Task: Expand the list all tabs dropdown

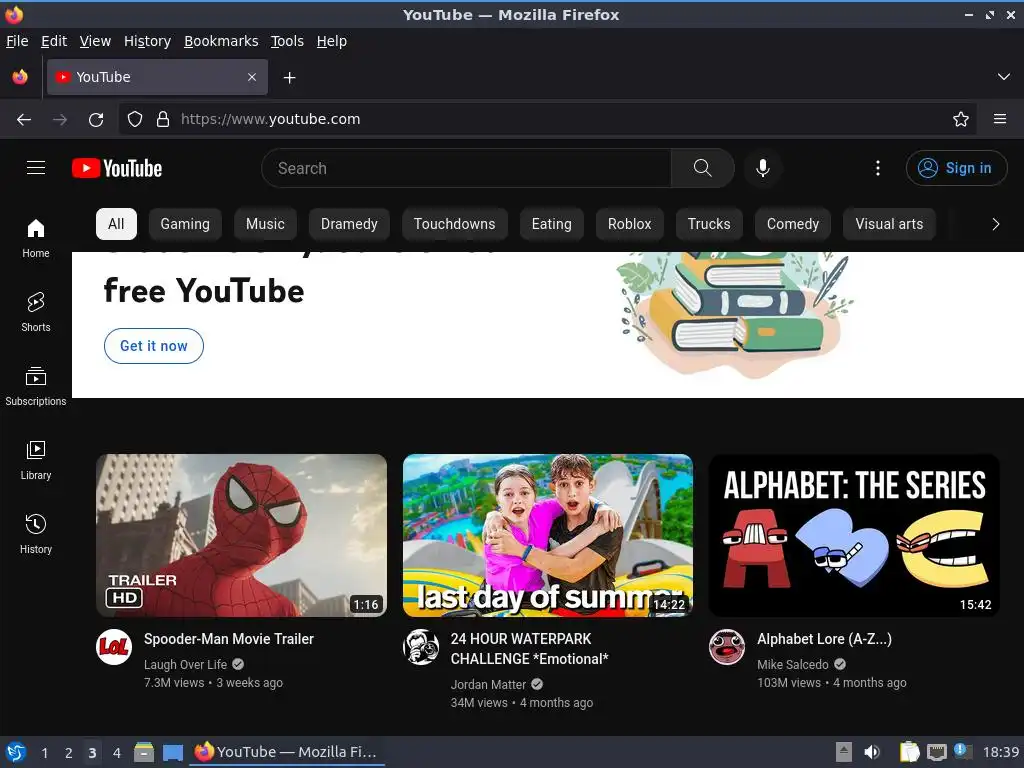Action: pos(1004,77)
